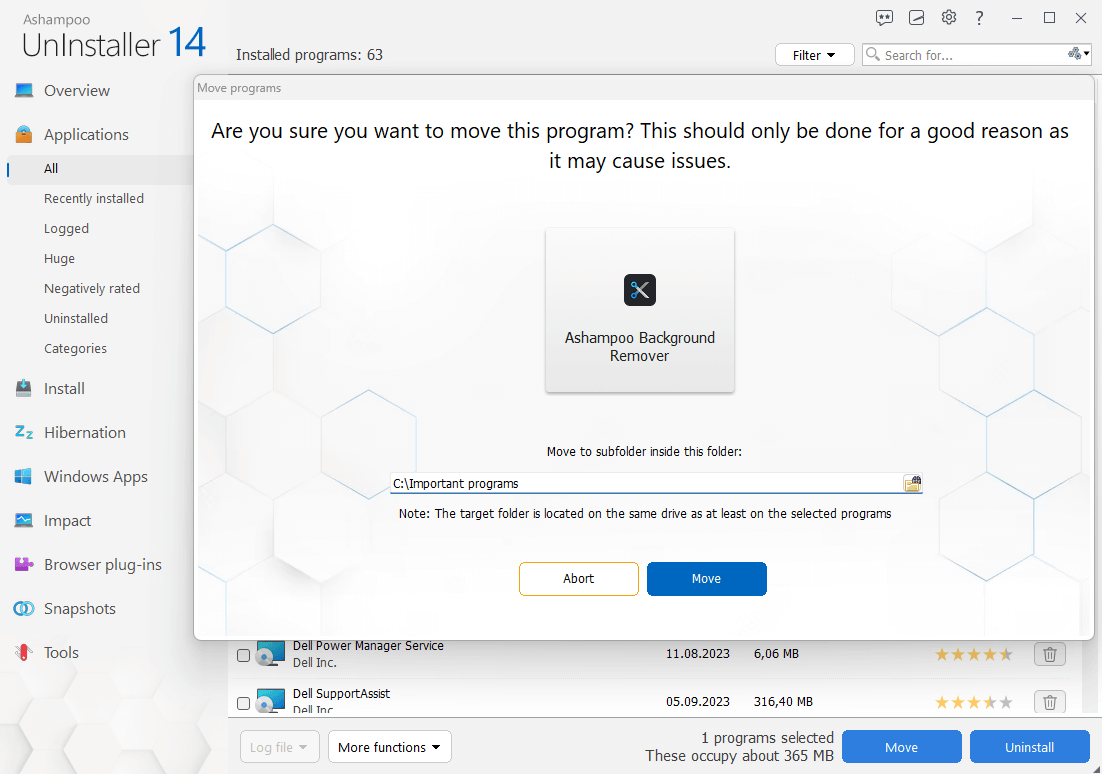The image size is (1102, 774).
Task: Click the Ashampoo Background Remover scissors icon
Action: [640, 290]
